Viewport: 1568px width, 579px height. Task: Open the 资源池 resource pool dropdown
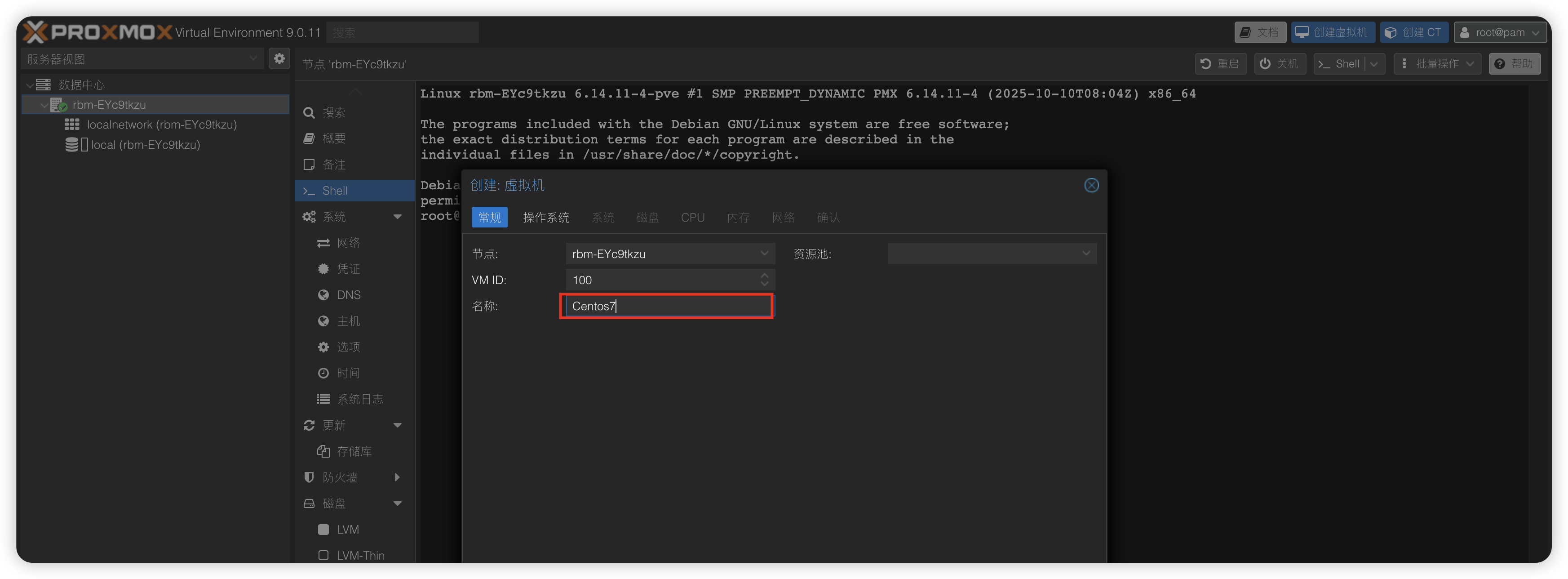1085,254
